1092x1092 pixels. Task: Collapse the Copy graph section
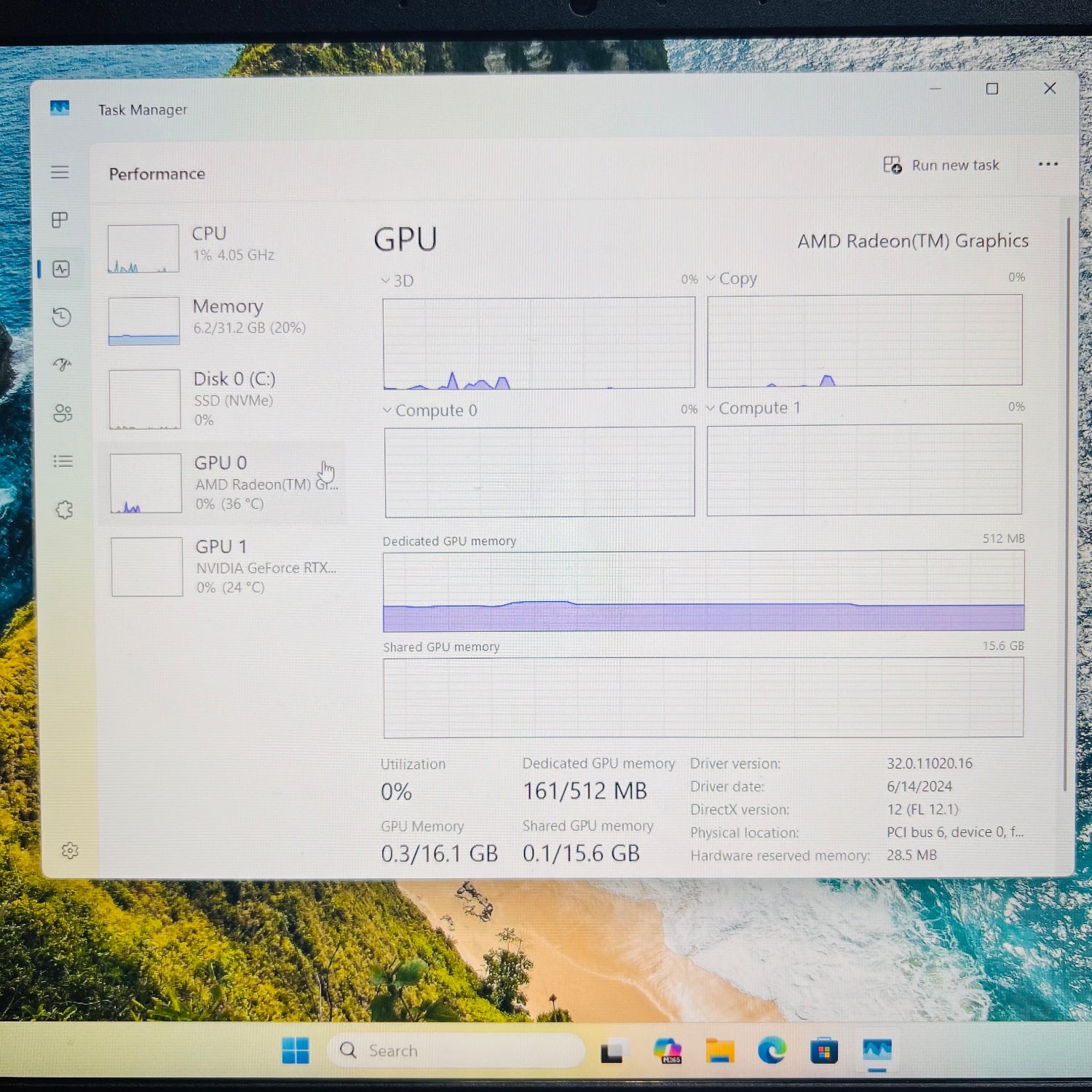(711, 278)
